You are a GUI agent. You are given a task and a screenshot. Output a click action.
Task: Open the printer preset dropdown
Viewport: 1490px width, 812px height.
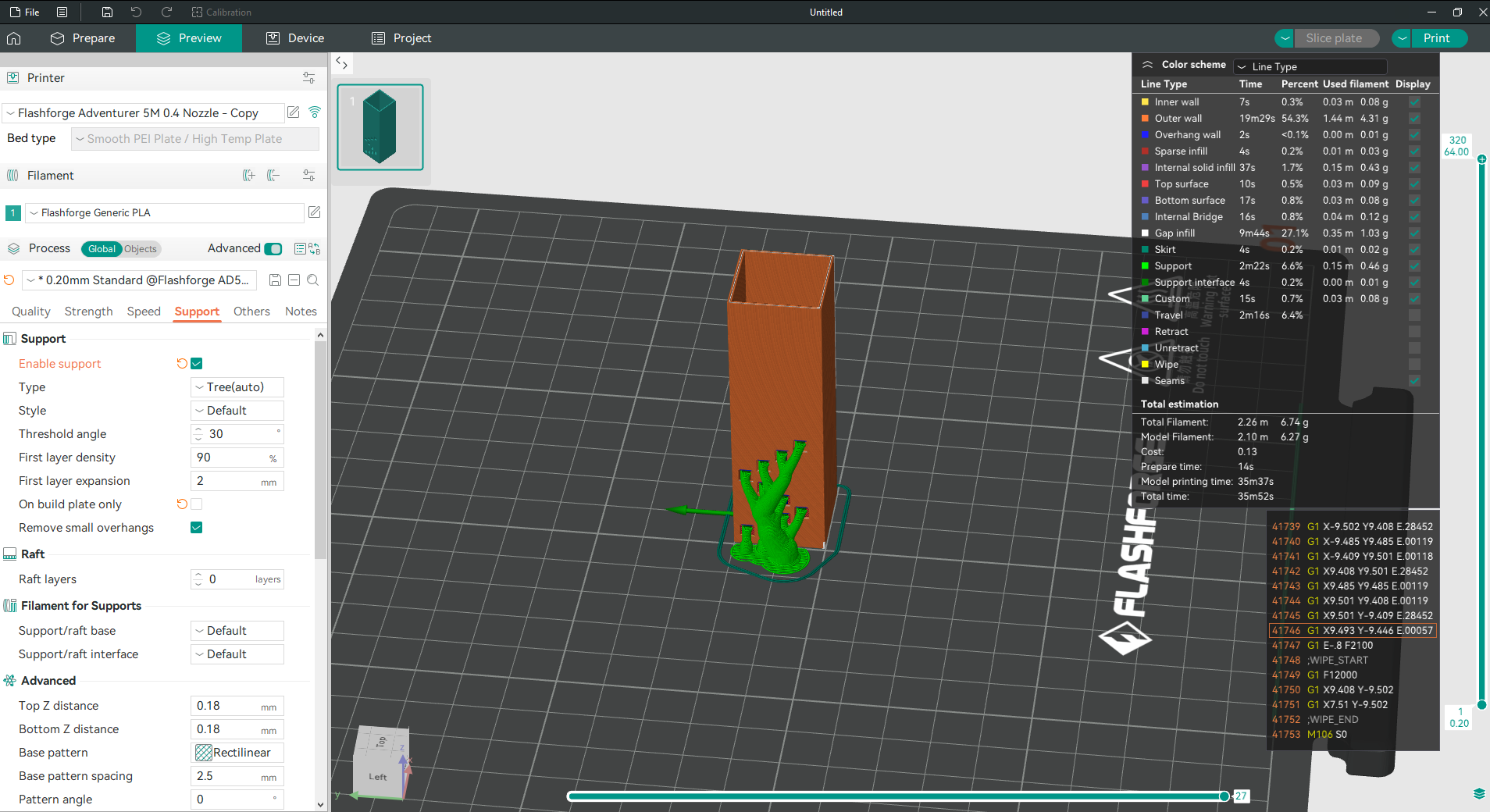(x=143, y=113)
